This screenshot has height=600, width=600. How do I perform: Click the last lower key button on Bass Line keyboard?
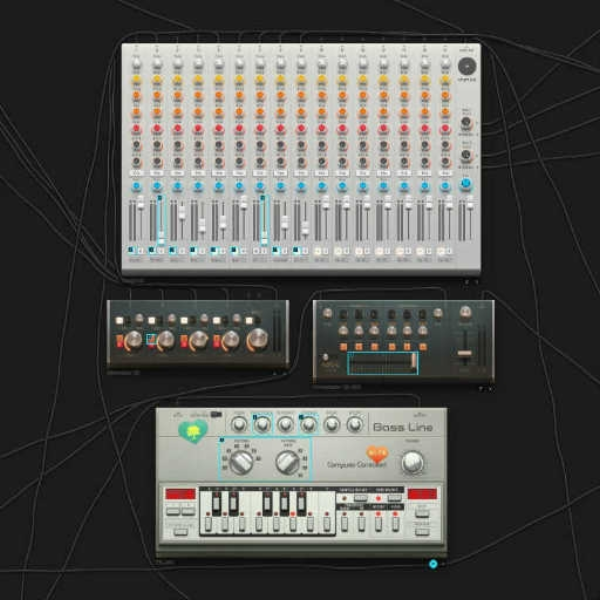click(x=326, y=523)
